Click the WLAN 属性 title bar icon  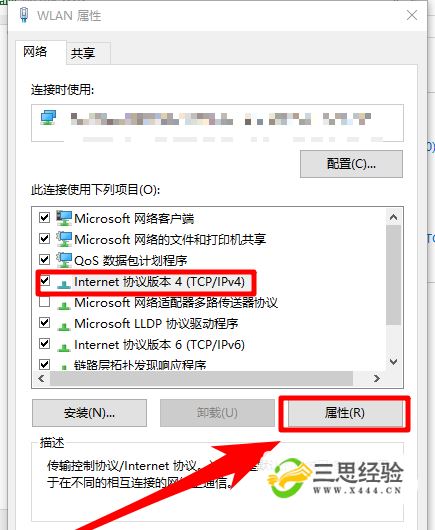[x=24, y=15]
